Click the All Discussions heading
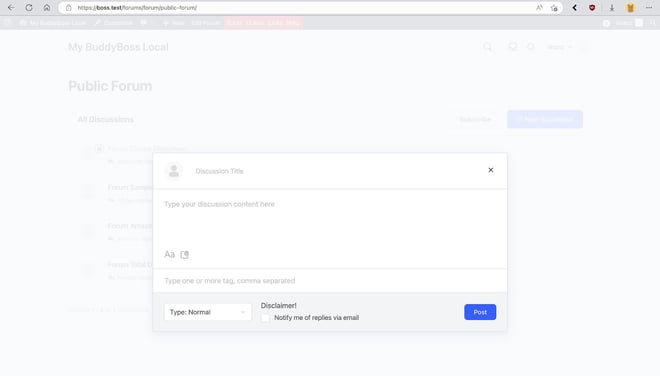Viewport: 660px width, 376px height. click(x=105, y=120)
